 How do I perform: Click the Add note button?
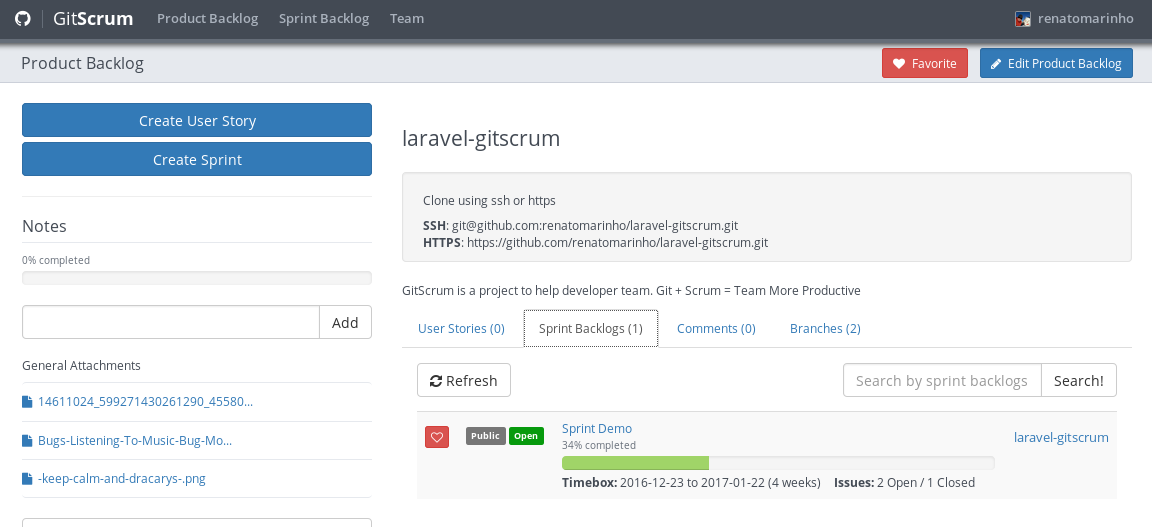(x=345, y=323)
